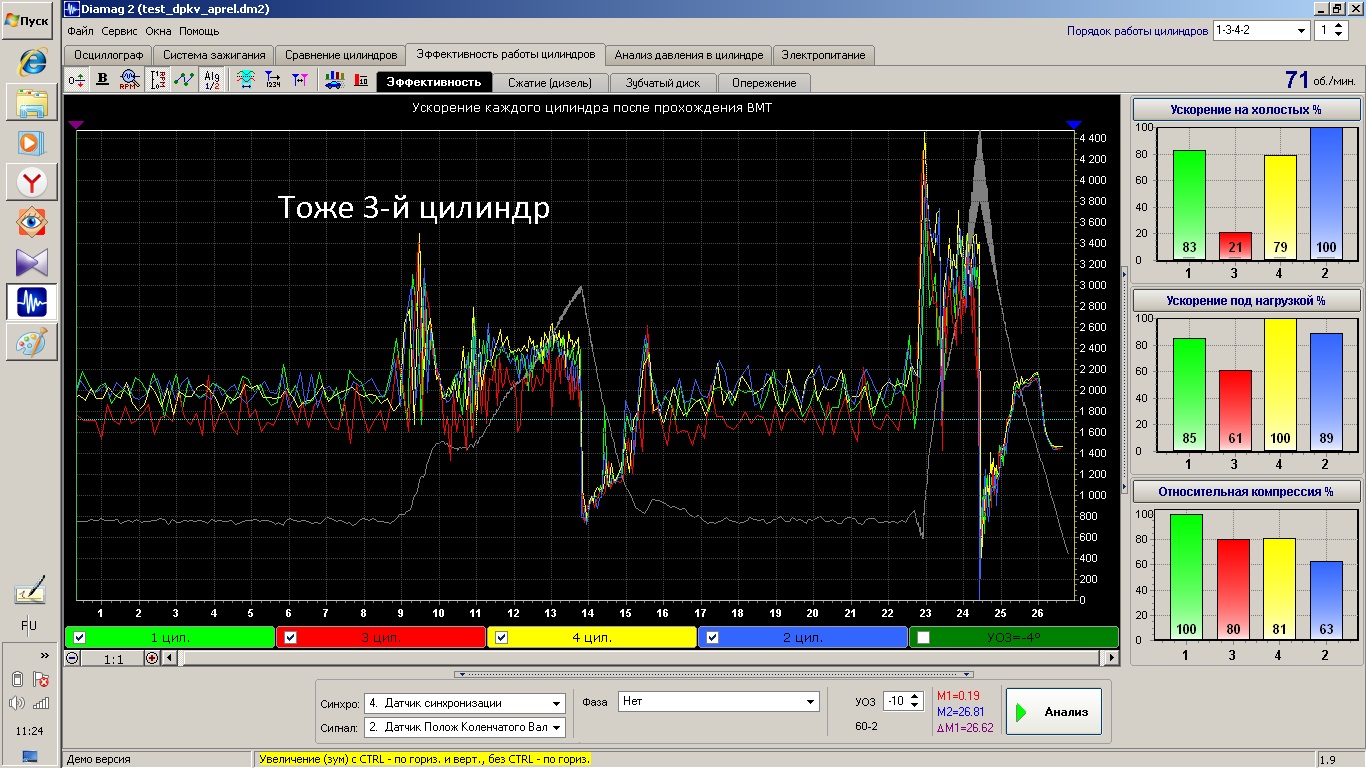Click the zoom in red plus icon
This screenshot has height=768, width=1366.
tap(152, 658)
